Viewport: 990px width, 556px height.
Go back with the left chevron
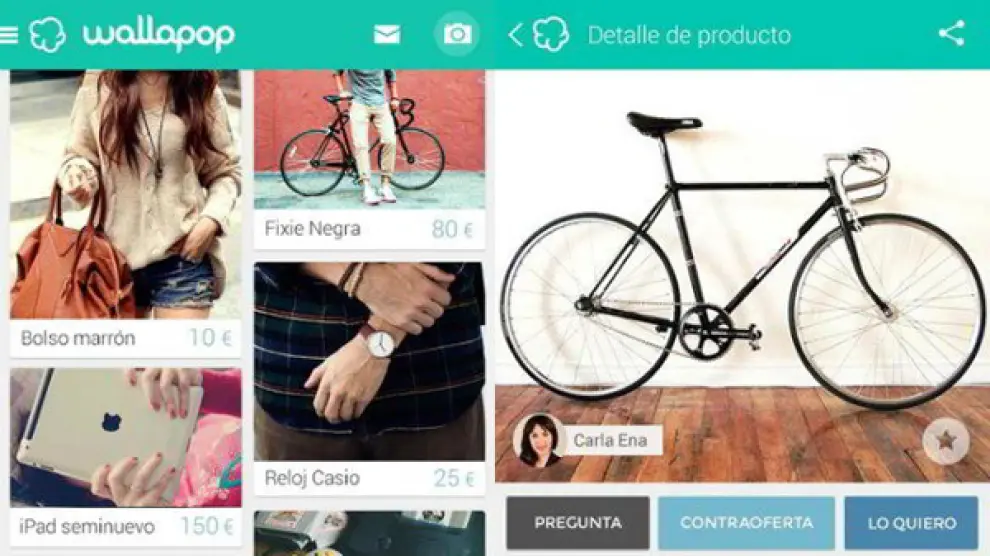click(x=515, y=35)
